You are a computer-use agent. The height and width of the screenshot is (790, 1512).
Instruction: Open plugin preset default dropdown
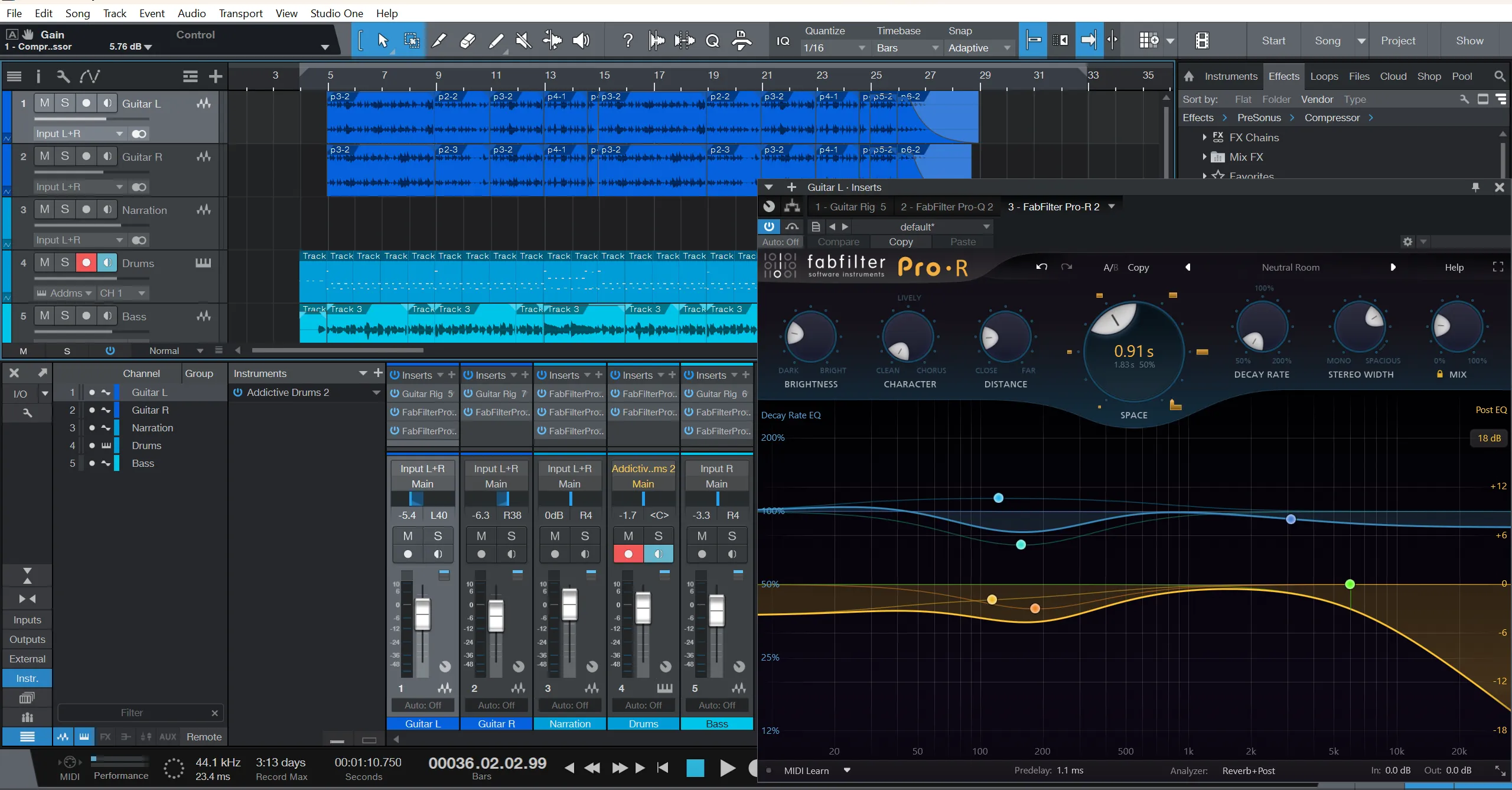924,227
